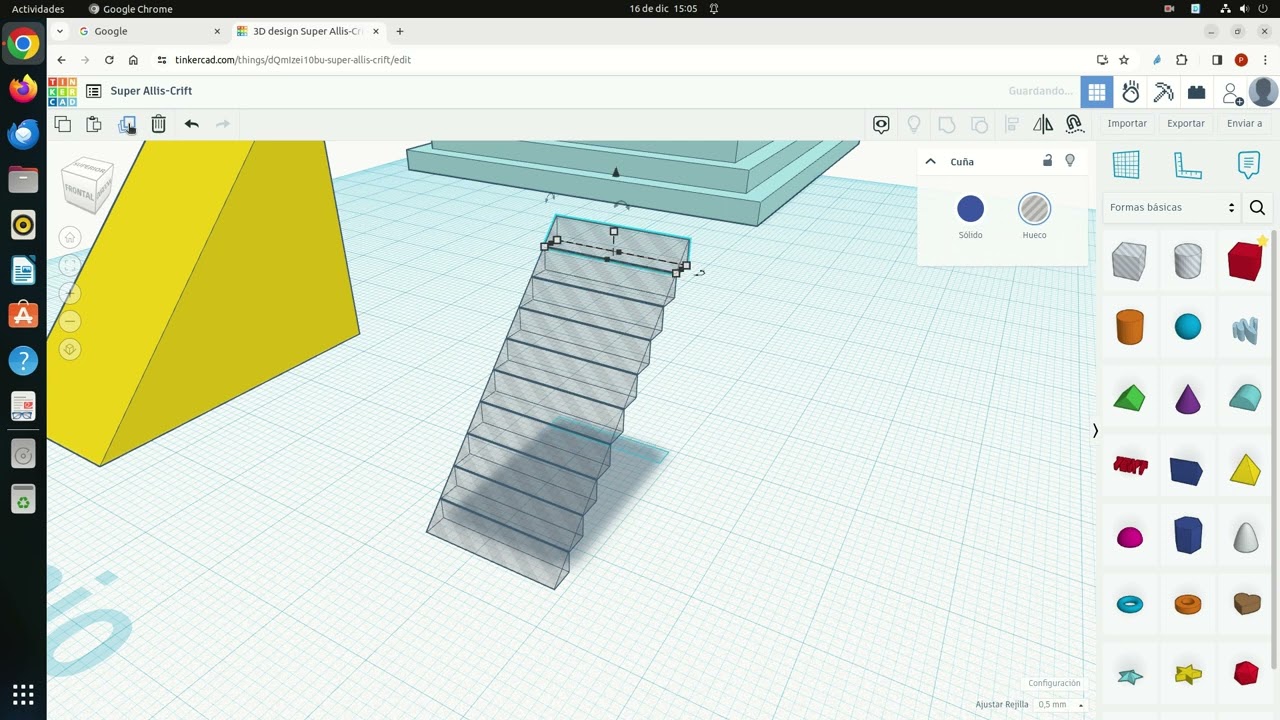The width and height of the screenshot is (1280, 720).
Task: Open the Configuración workplane settings
Action: coord(1054,683)
